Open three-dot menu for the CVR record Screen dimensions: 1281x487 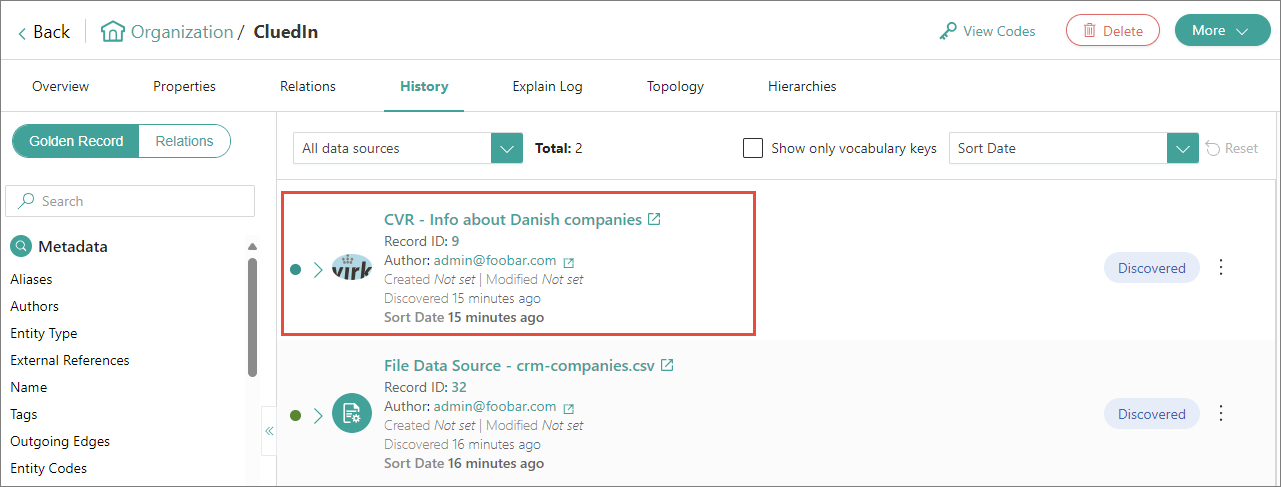1220,268
